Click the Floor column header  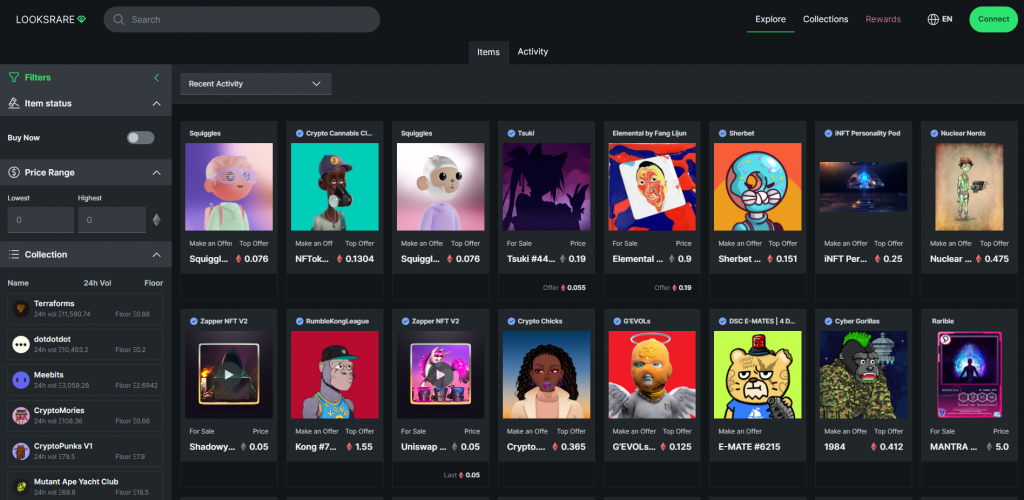(153, 283)
